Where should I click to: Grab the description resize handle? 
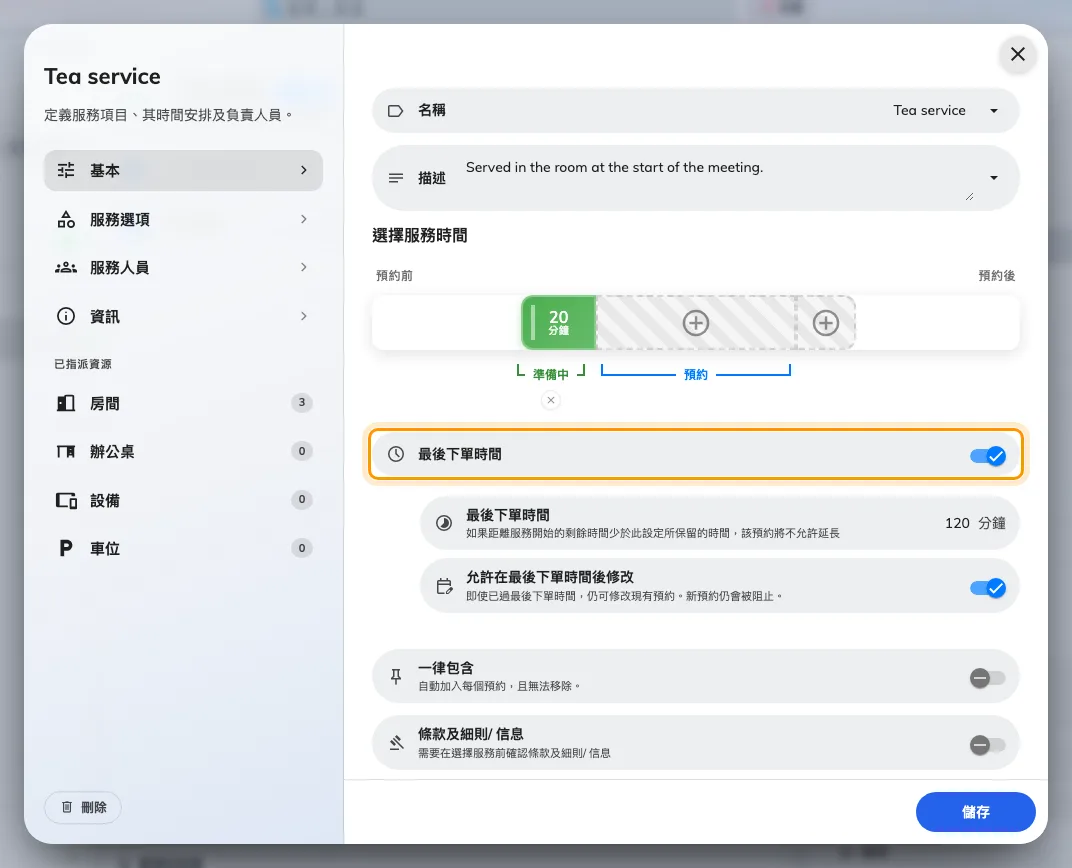(969, 197)
